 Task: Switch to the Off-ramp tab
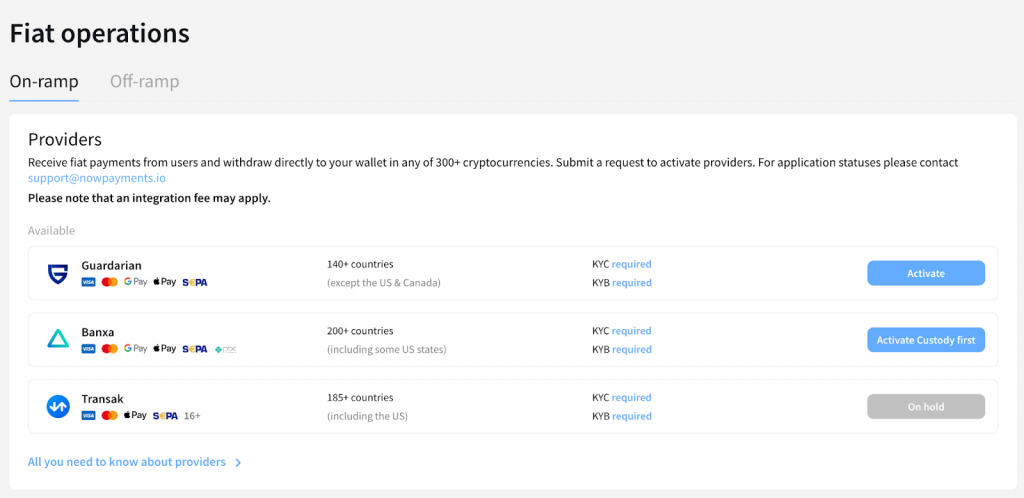click(x=144, y=82)
